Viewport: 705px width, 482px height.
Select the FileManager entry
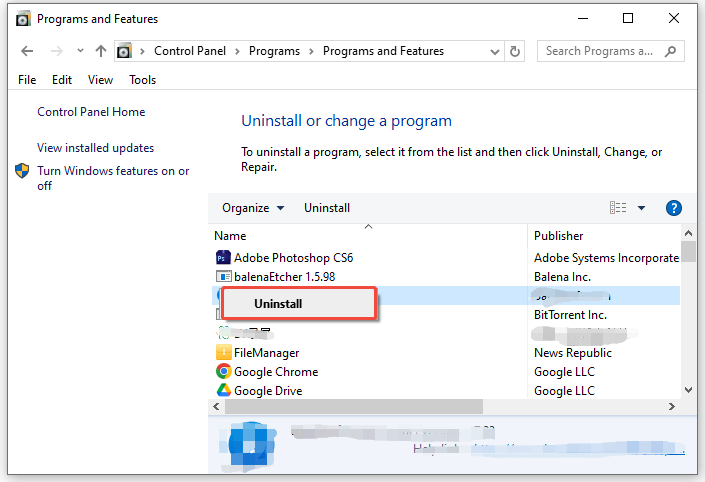point(267,353)
